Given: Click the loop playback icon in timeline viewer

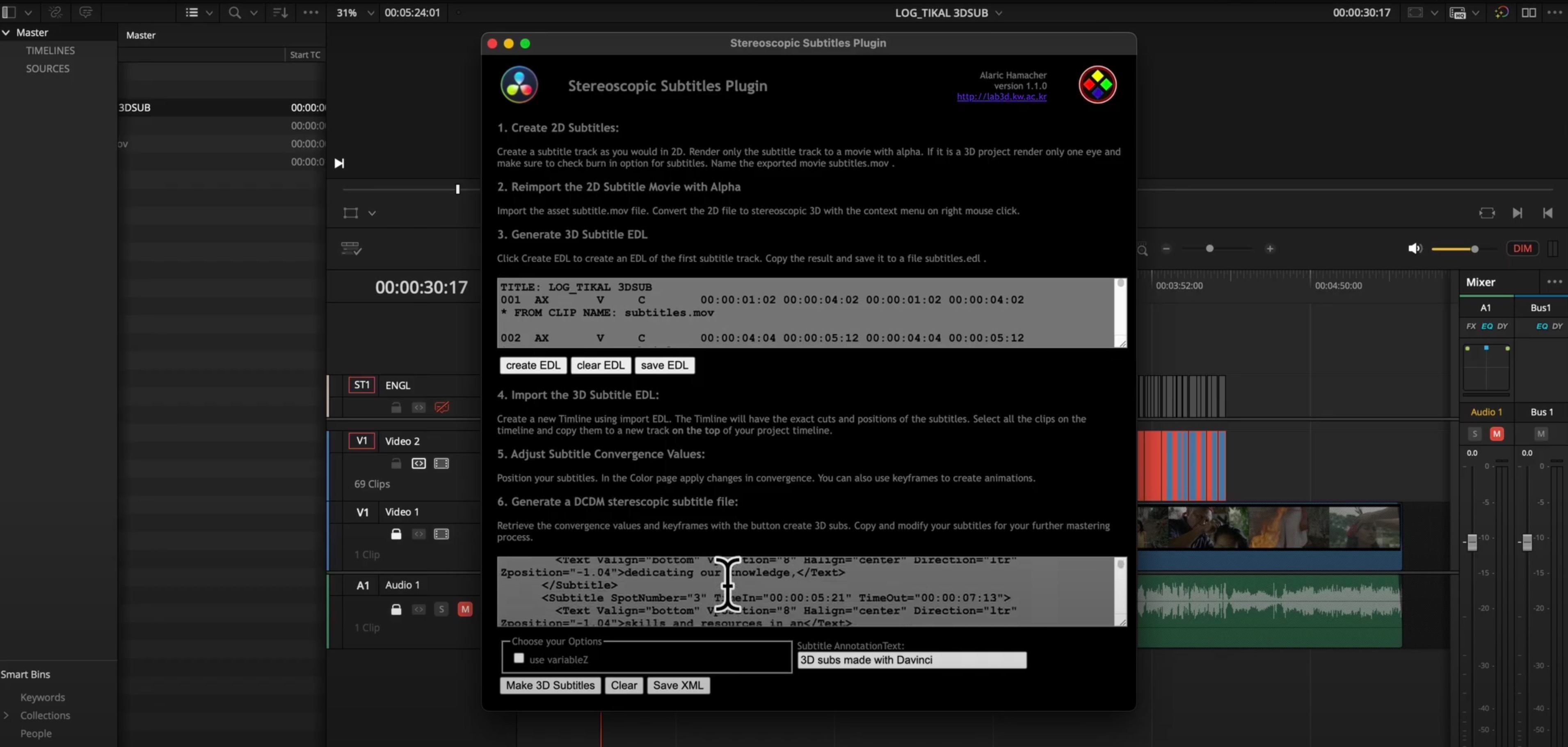Looking at the screenshot, I should pyautogui.click(x=1487, y=213).
